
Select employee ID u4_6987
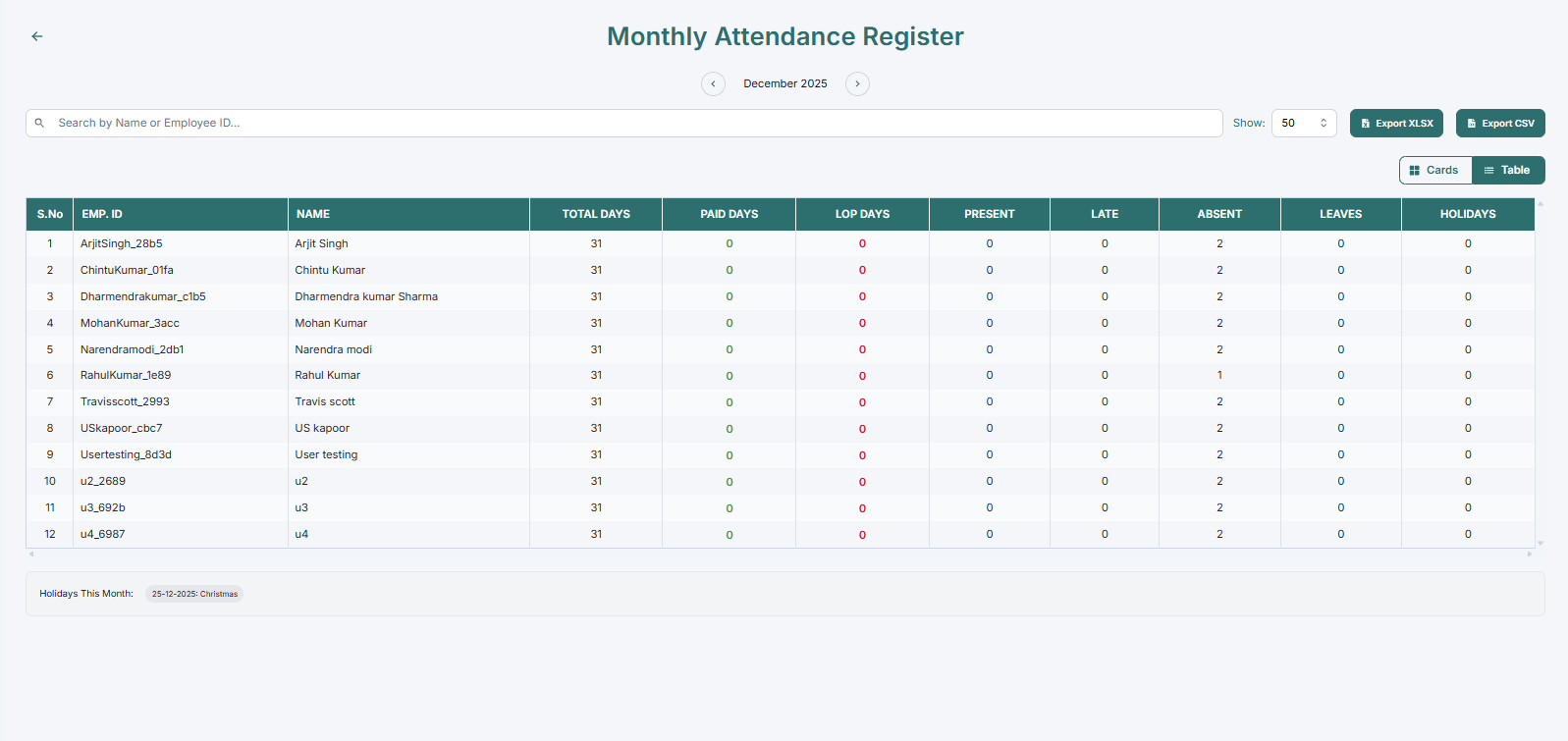click(x=103, y=534)
